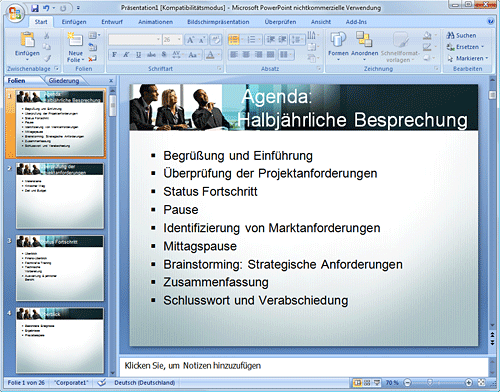Image resolution: width=500 pixels, height=392 pixels.
Task: Open the font name combo box
Action: pos(135,40)
